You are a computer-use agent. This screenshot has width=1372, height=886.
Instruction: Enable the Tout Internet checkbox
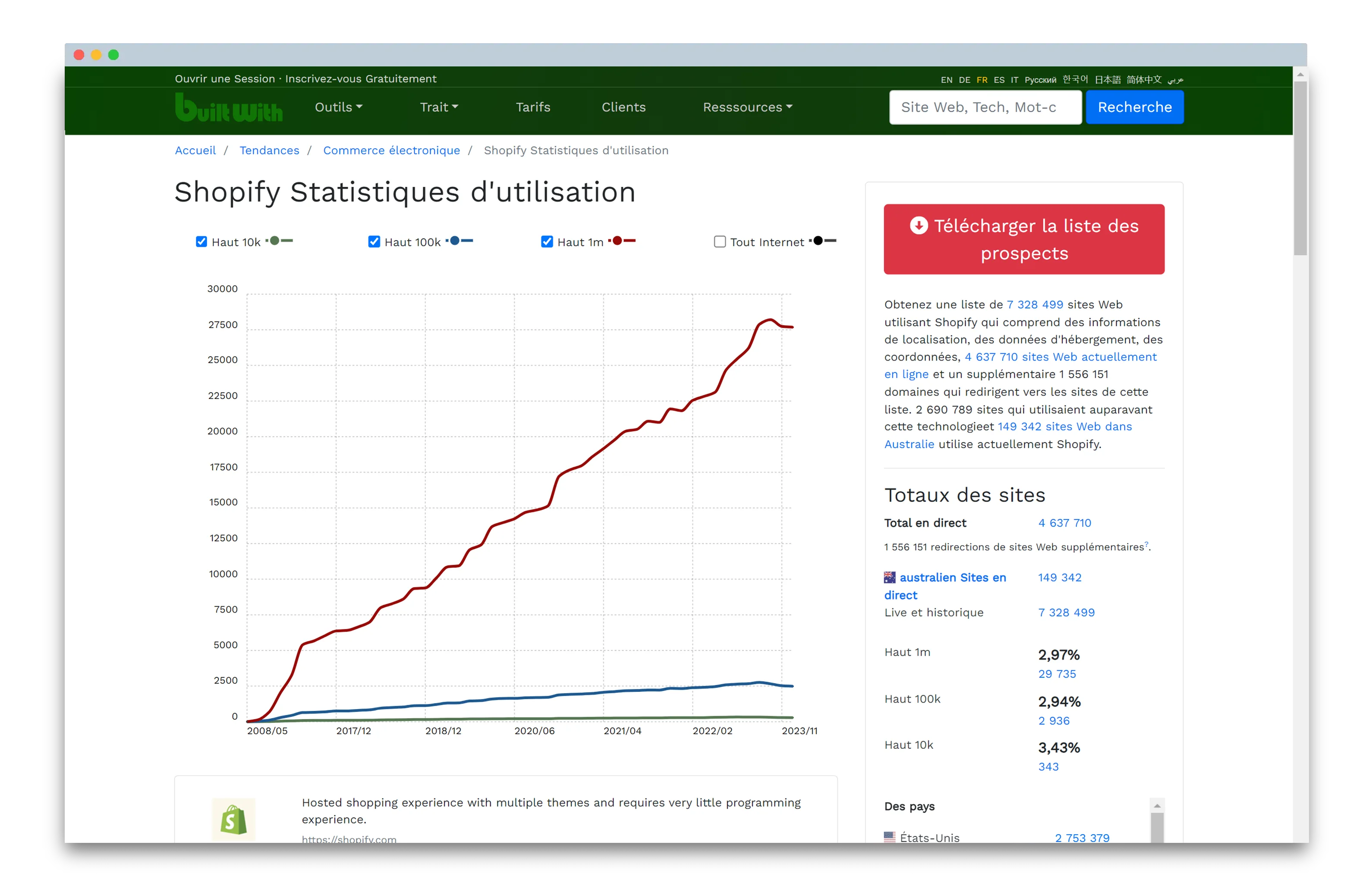pos(719,242)
